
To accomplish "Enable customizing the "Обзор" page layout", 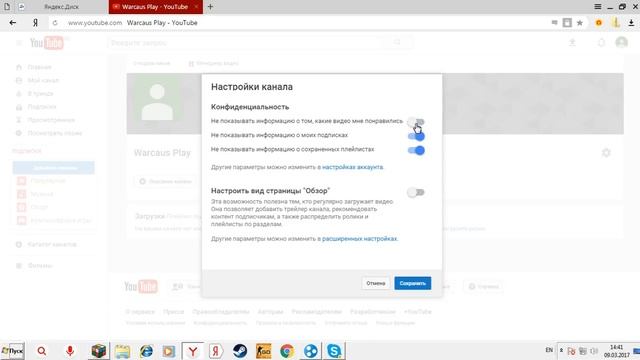I will [416, 192].
